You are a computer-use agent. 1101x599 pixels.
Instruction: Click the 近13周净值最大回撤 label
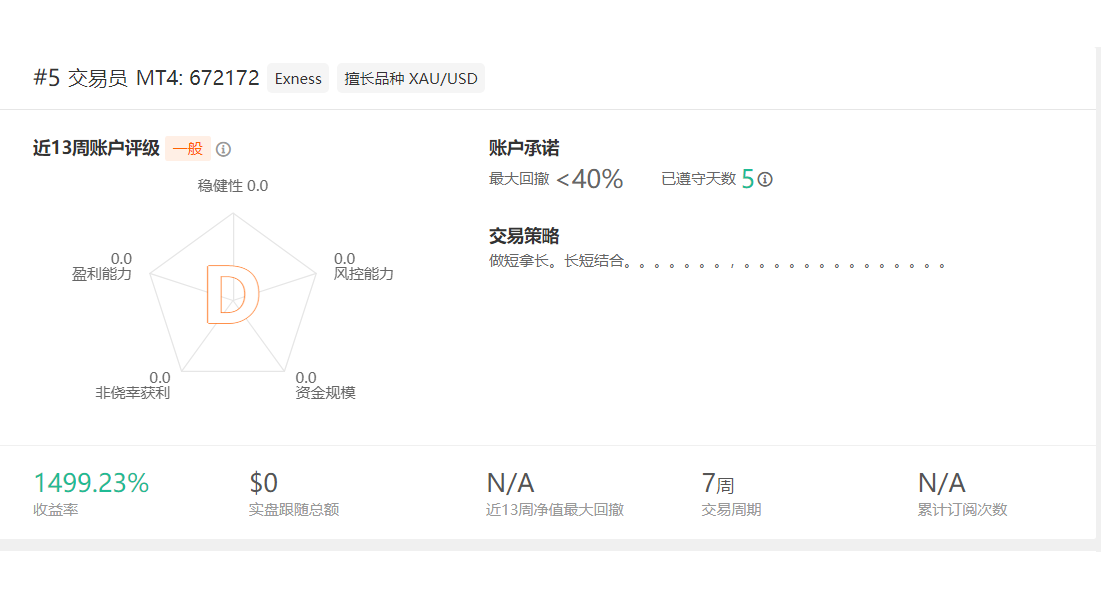[555, 510]
